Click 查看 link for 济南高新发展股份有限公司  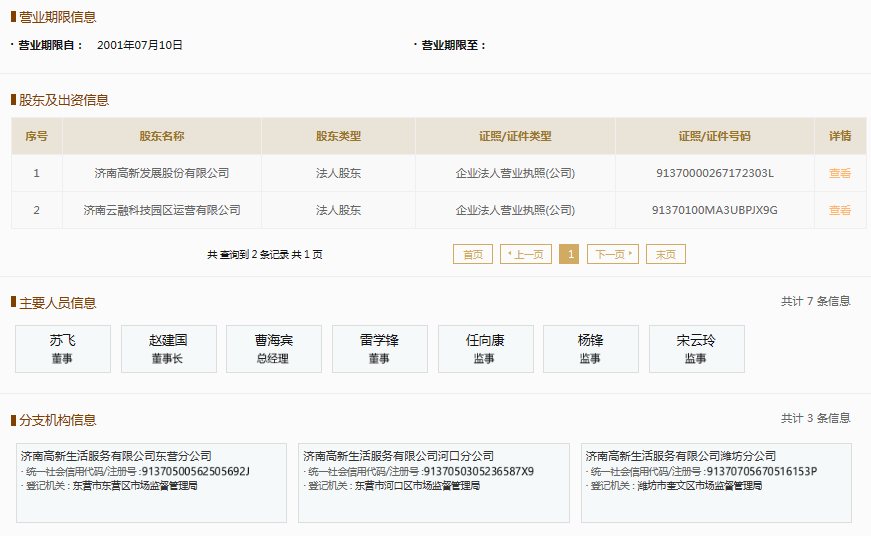pos(839,173)
